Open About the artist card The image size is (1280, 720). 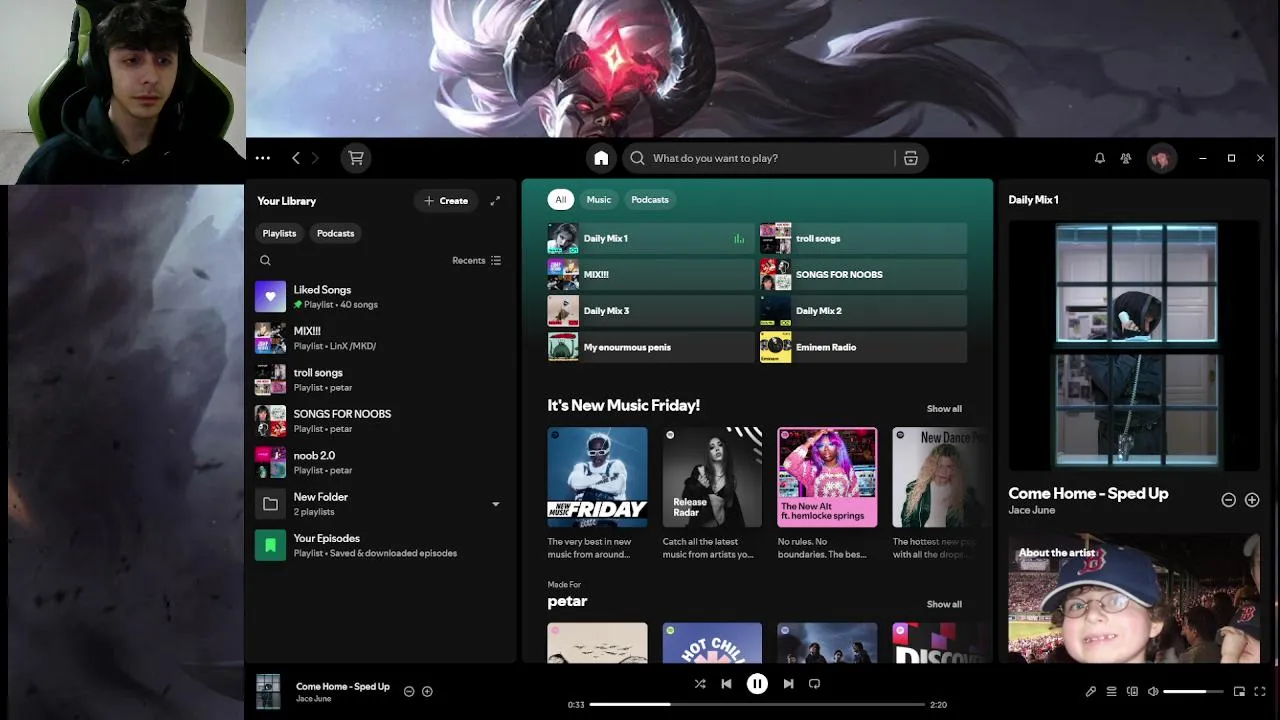[x=1134, y=598]
